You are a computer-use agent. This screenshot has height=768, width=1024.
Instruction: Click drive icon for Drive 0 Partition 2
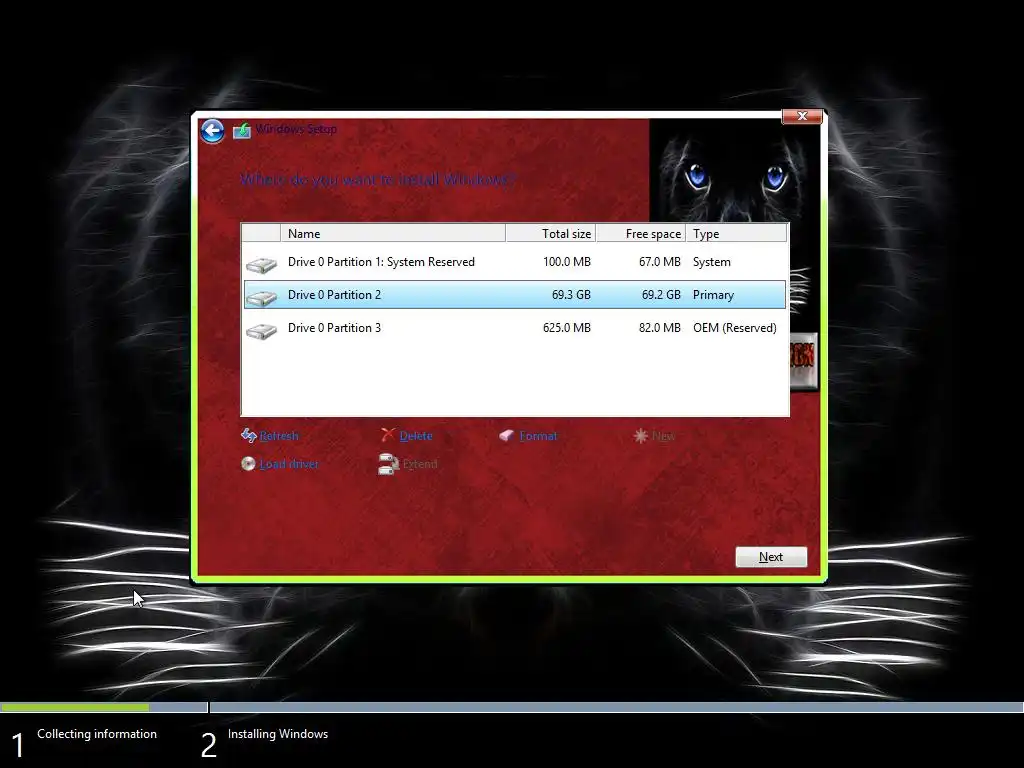(261, 297)
